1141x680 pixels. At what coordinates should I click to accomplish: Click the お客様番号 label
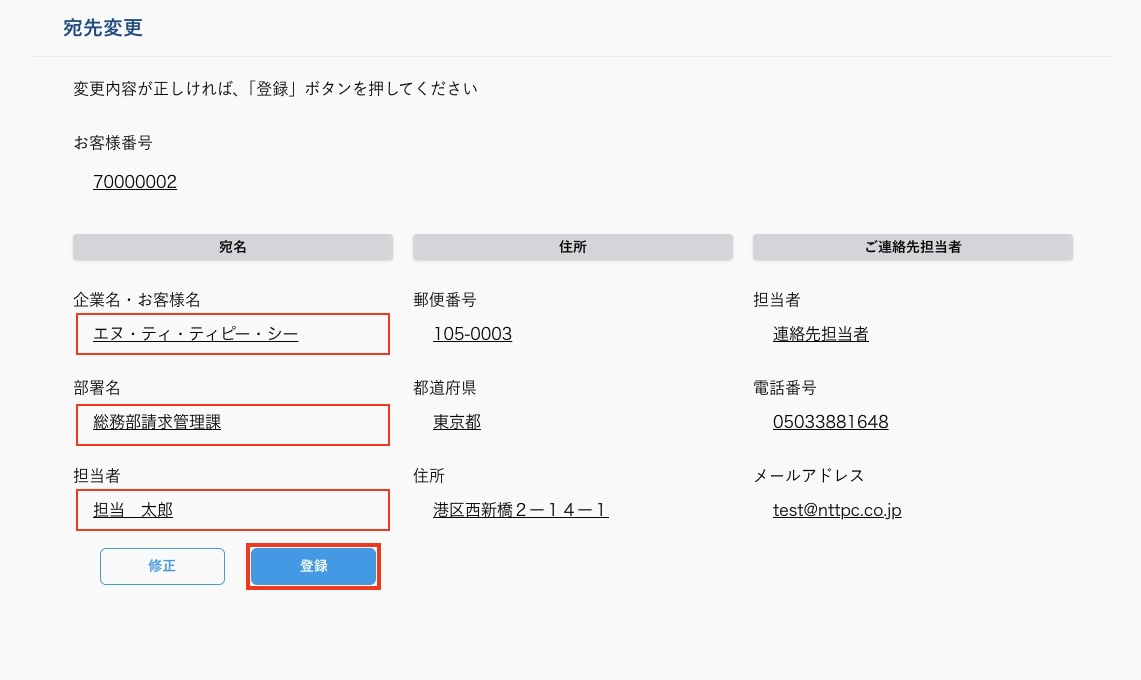pos(113,143)
